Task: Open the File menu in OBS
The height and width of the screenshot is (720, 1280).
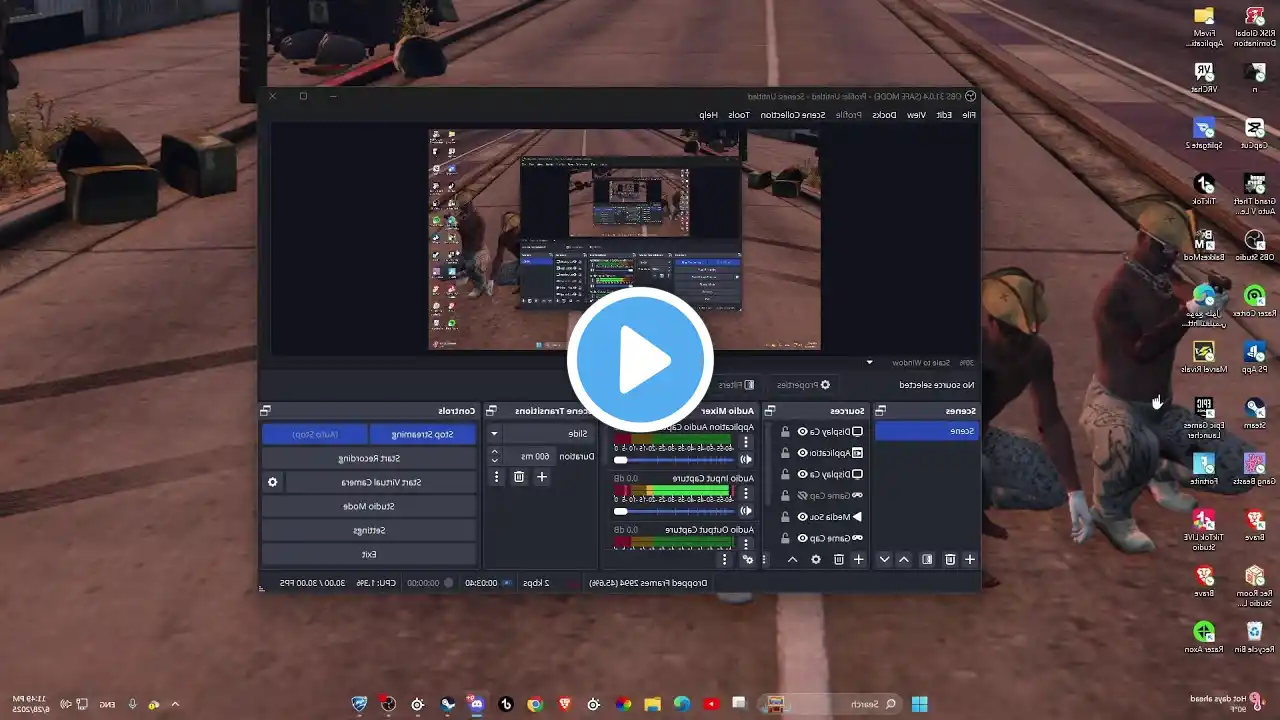Action: (x=969, y=115)
